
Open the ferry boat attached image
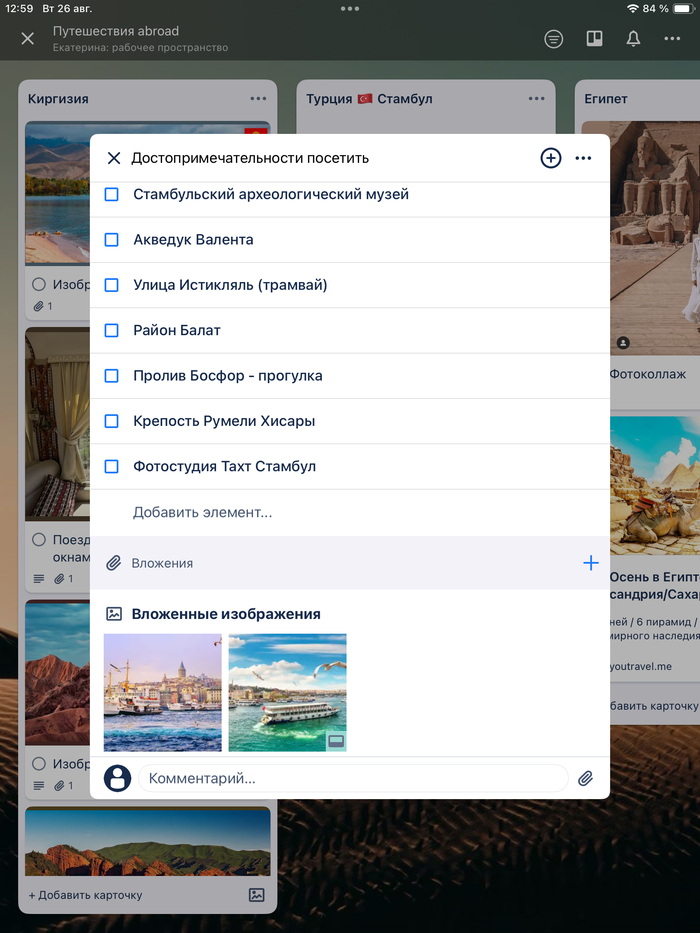pyautogui.click(x=288, y=692)
